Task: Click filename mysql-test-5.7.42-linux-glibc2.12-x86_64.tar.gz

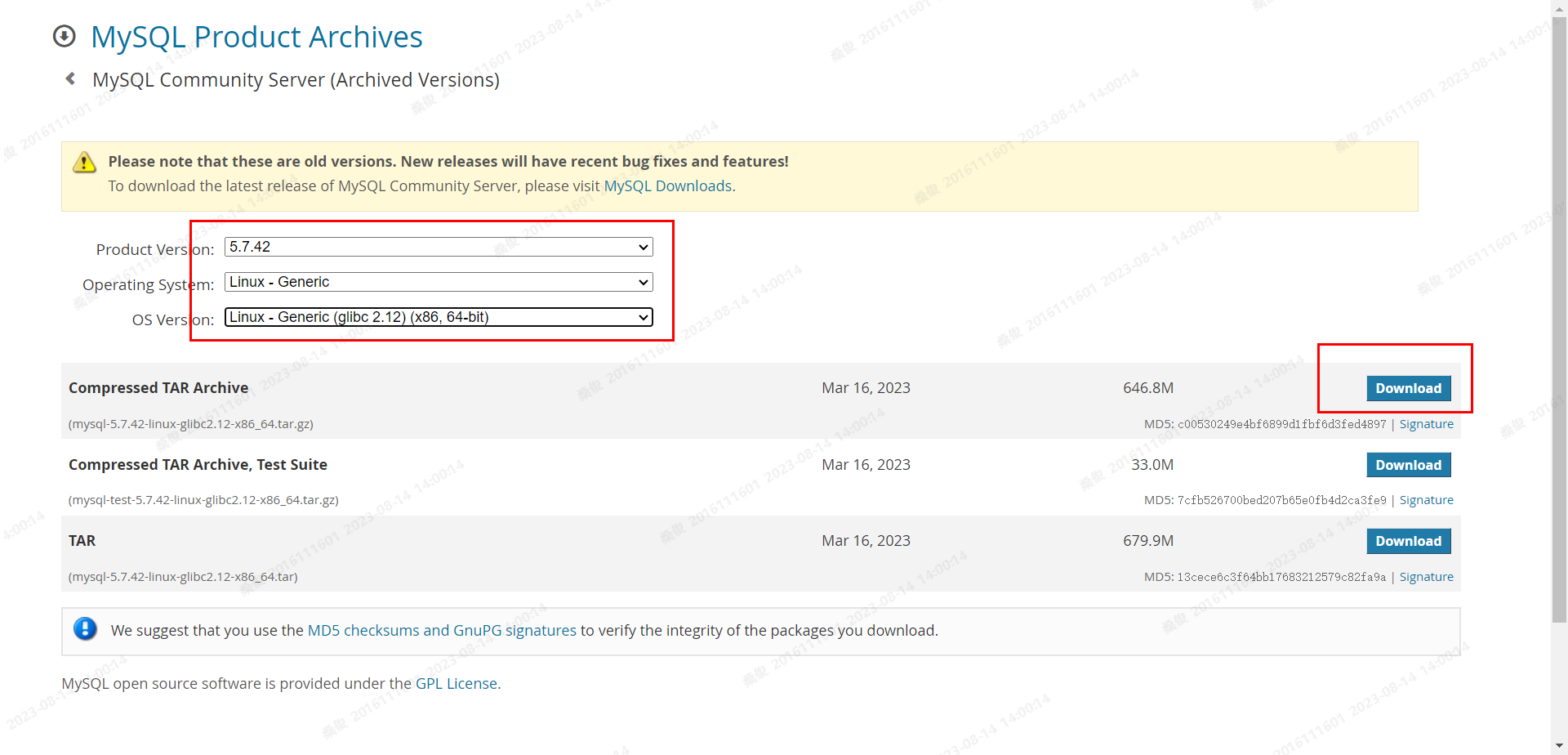Action: [x=203, y=500]
